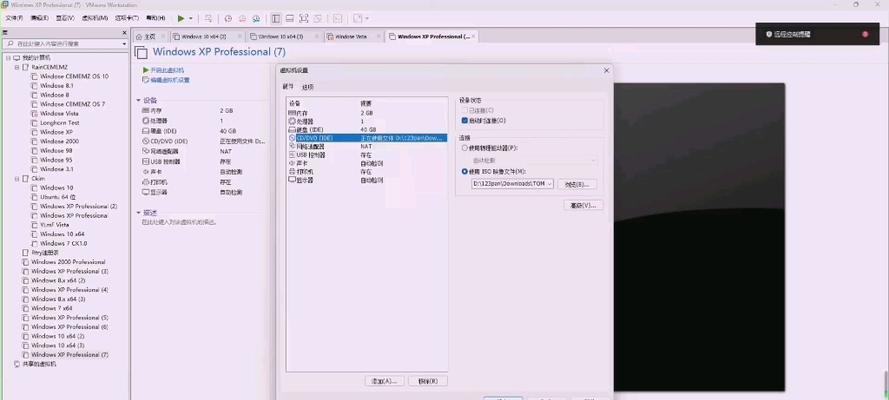Screen dimensions: 889x400
Task: Click the Unity mode toolbar icon
Action: 318,19
